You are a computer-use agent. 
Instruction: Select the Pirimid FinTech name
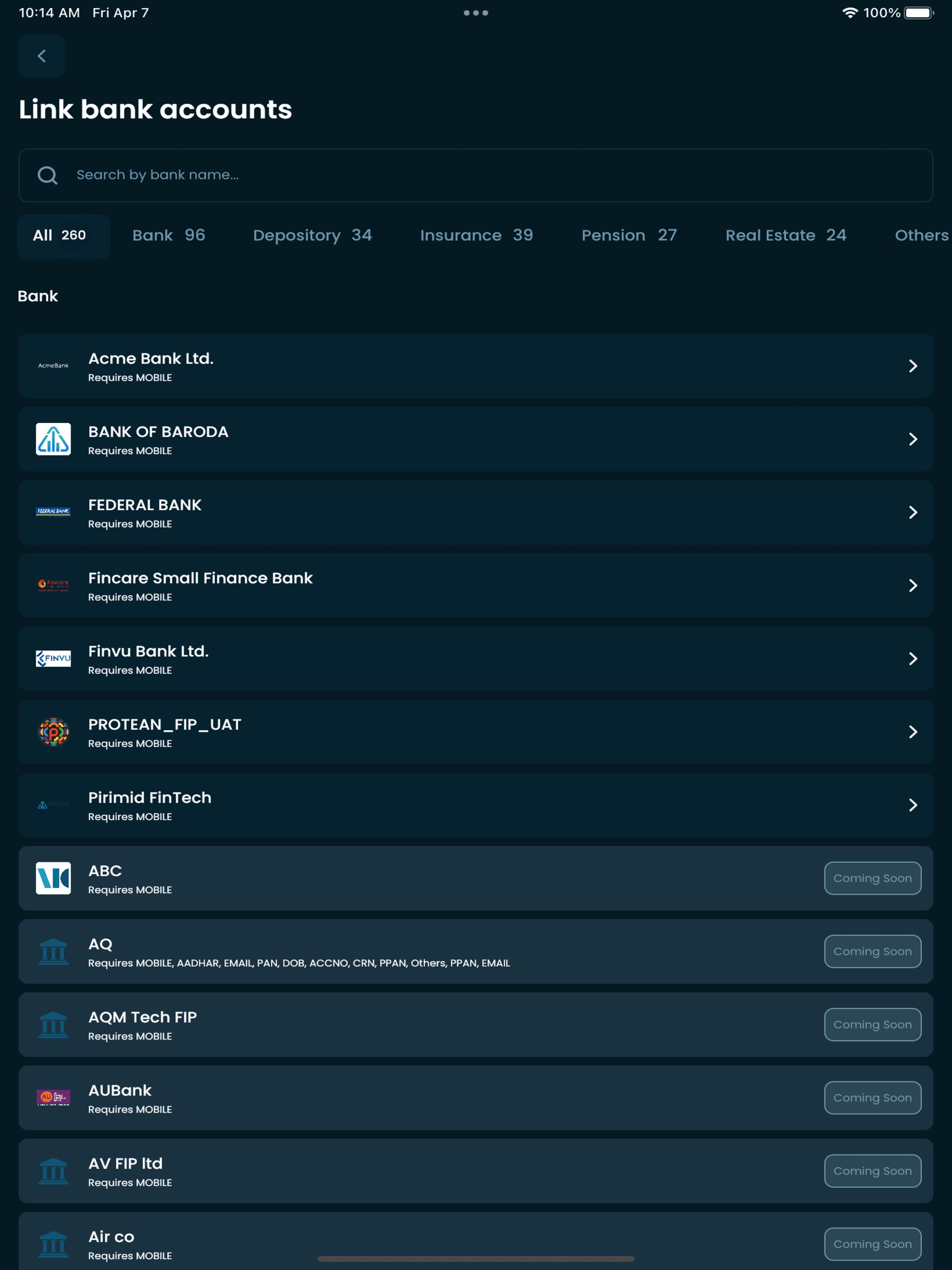click(x=150, y=798)
